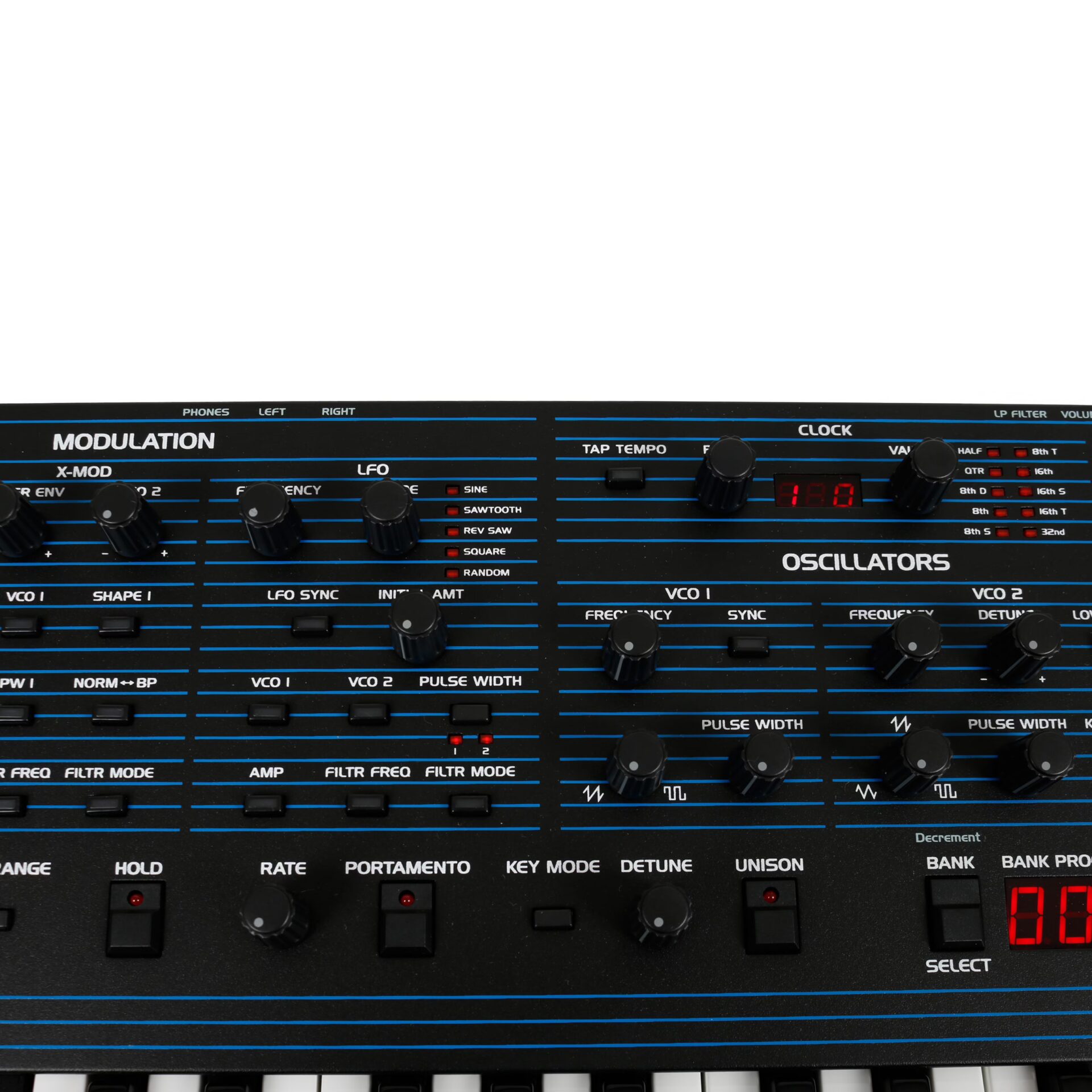The height and width of the screenshot is (1092, 1092).
Task: Click the VCO 2 pulse waveform icon
Action: (x=945, y=791)
